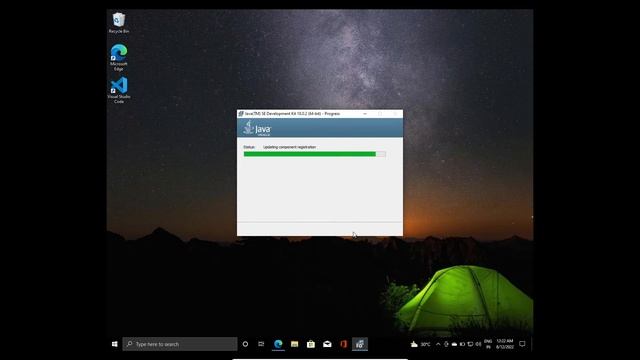640x360 pixels.
Task: Open the Recycle Bin desktop icon
Action: point(119,22)
